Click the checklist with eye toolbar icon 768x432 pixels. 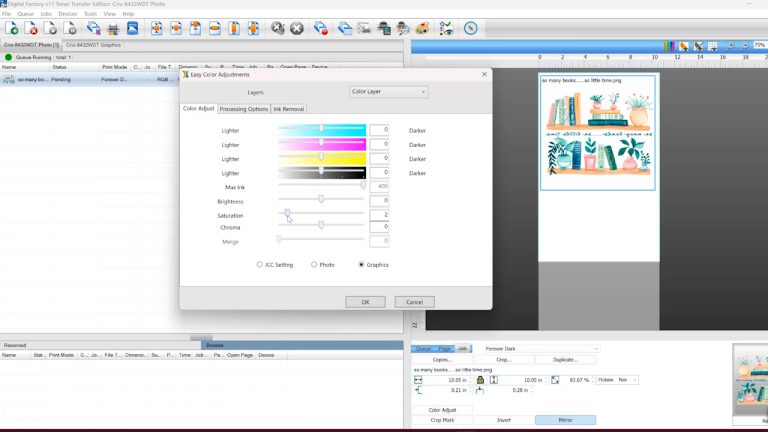[x=446, y=28]
